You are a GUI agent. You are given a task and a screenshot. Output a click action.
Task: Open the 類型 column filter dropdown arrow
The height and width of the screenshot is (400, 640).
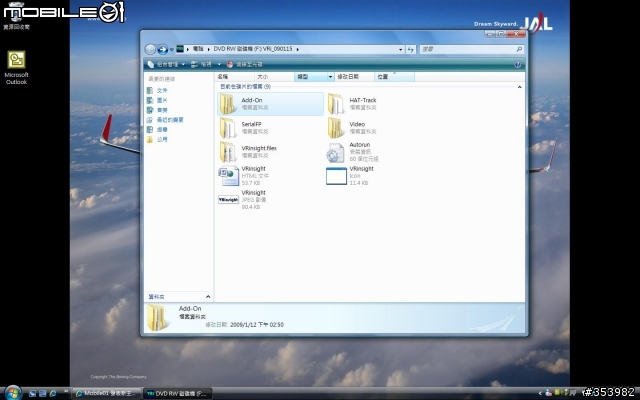pos(331,77)
